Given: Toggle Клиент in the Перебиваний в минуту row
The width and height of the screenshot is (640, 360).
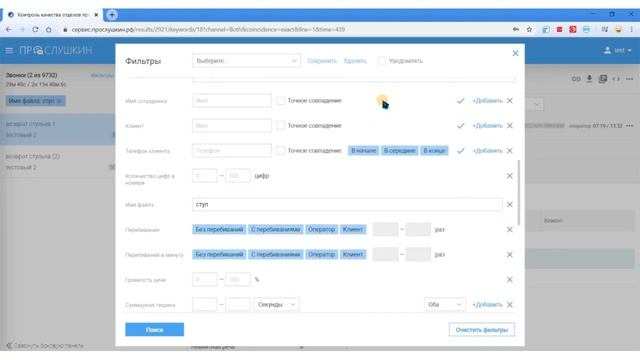Looking at the screenshot, I should pos(353,254).
